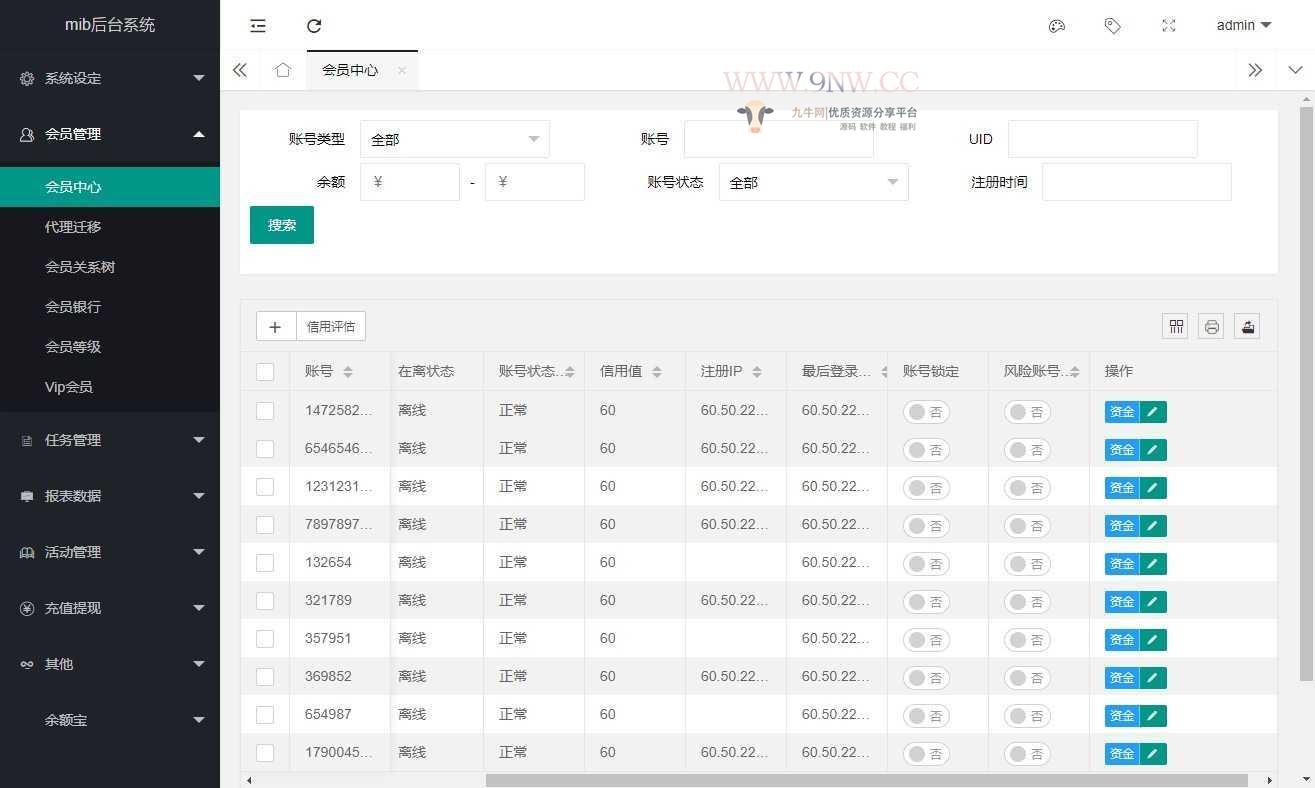Open 资金 for account 1790045
This screenshot has width=1315, height=788.
pos(1122,754)
